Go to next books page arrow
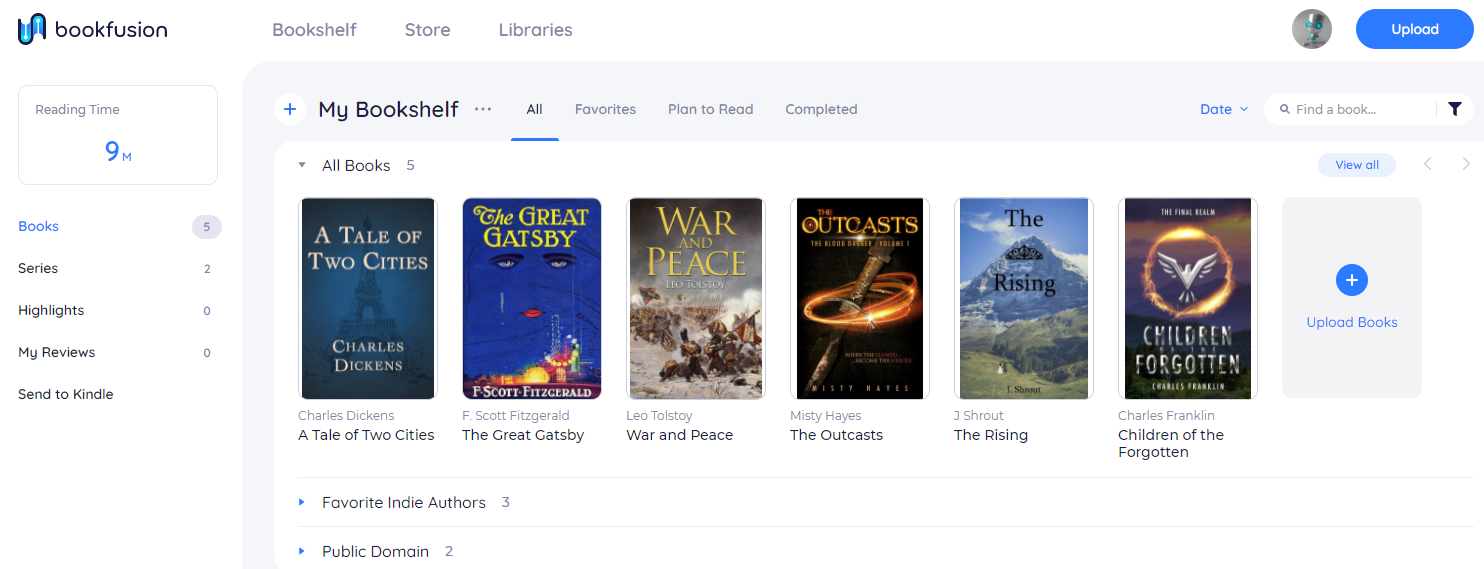 1466,164
